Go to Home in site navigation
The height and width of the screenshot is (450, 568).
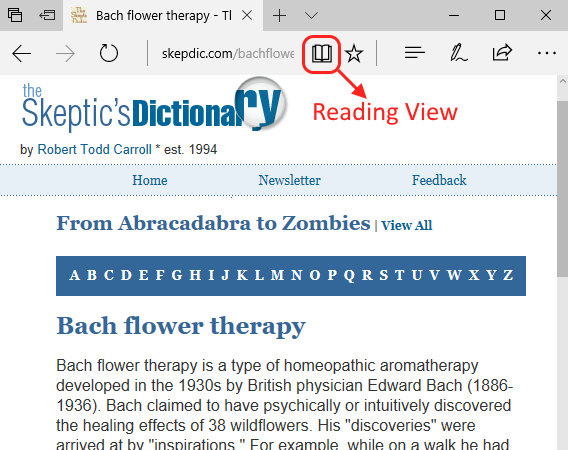point(150,180)
